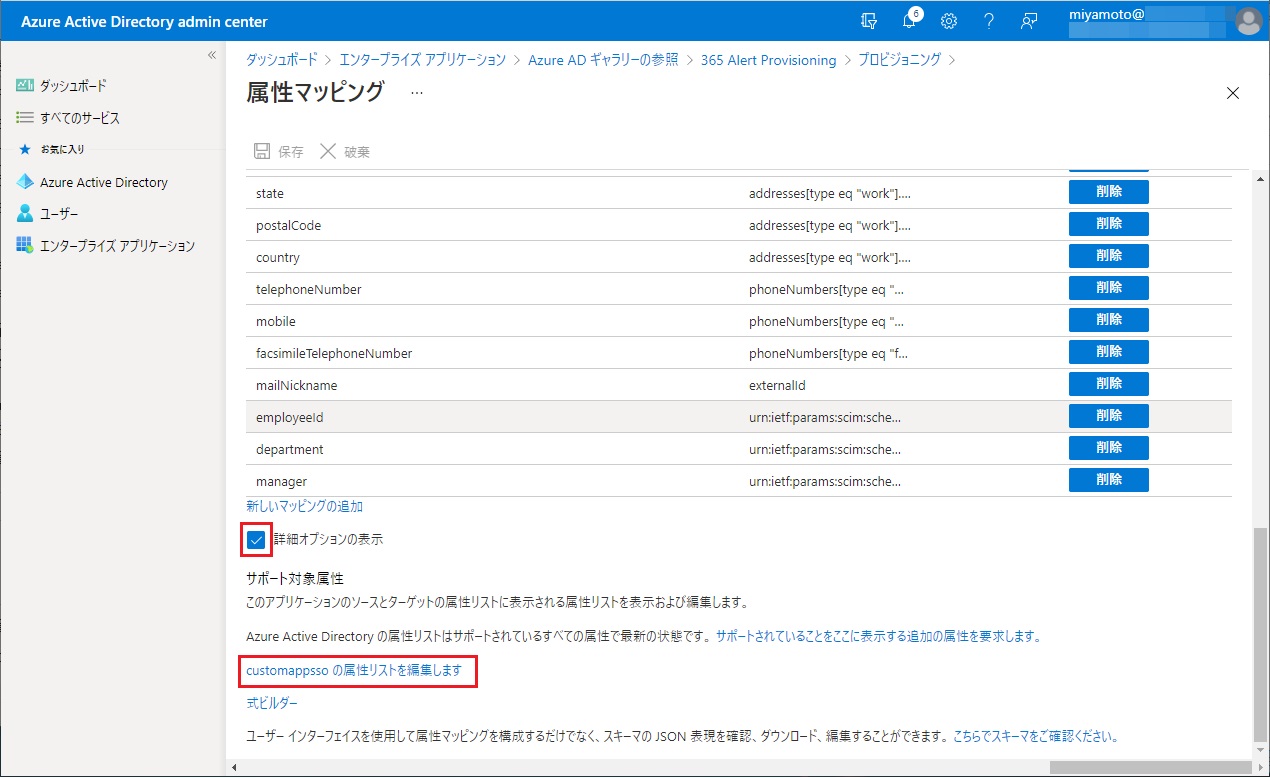Open the notifications bell icon
1270x778 pixels.
(x=909, y=21)
